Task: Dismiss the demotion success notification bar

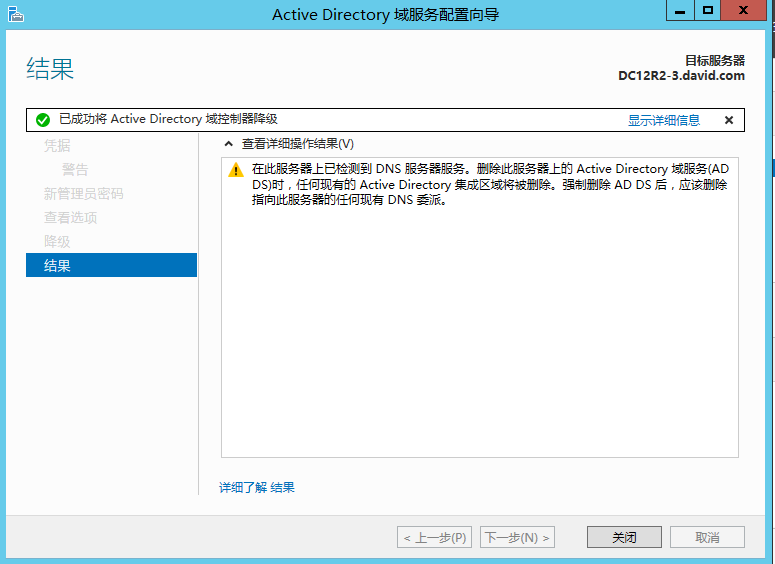Action: (729, 120)
